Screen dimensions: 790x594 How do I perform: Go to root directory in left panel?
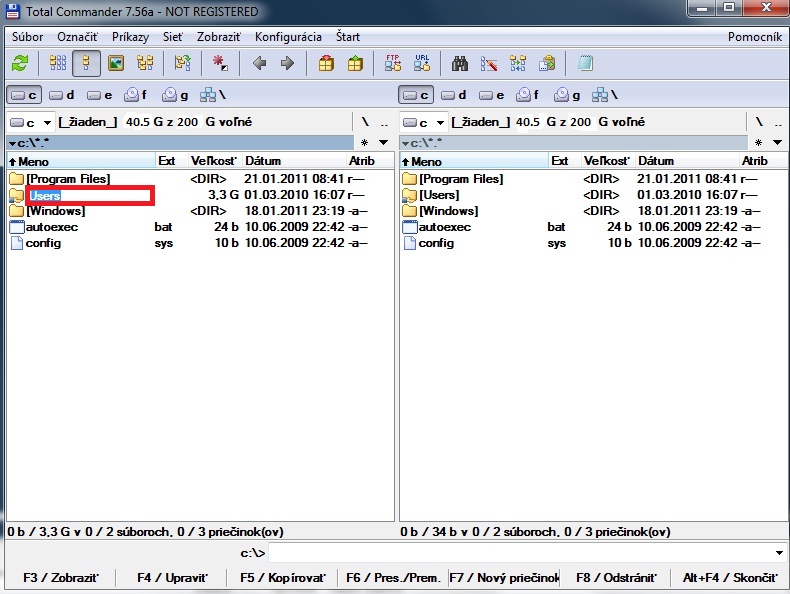coord(365,122)
